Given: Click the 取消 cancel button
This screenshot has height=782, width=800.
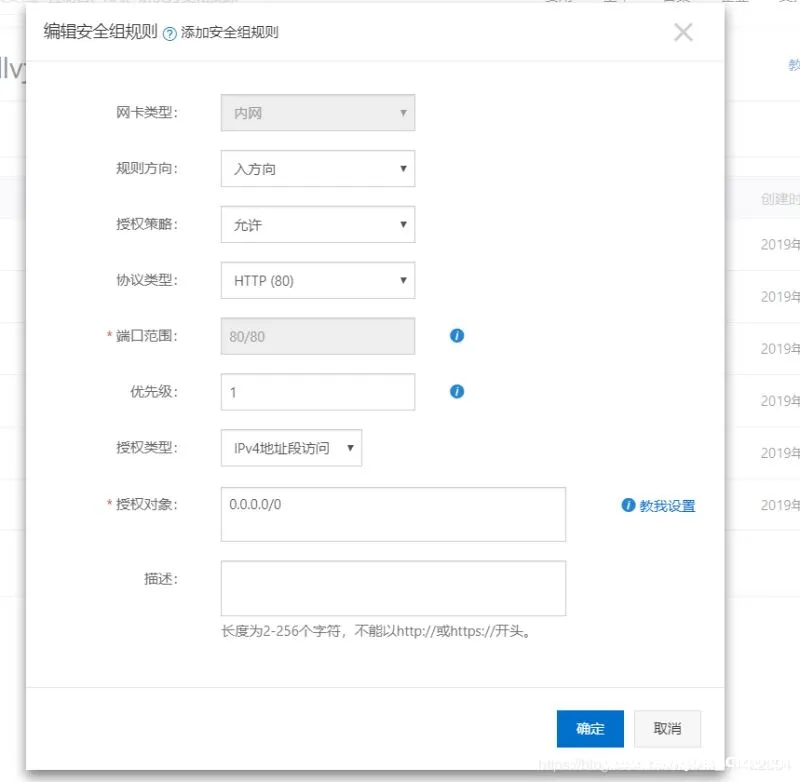Looking at the screenshot, I should 667,729.
